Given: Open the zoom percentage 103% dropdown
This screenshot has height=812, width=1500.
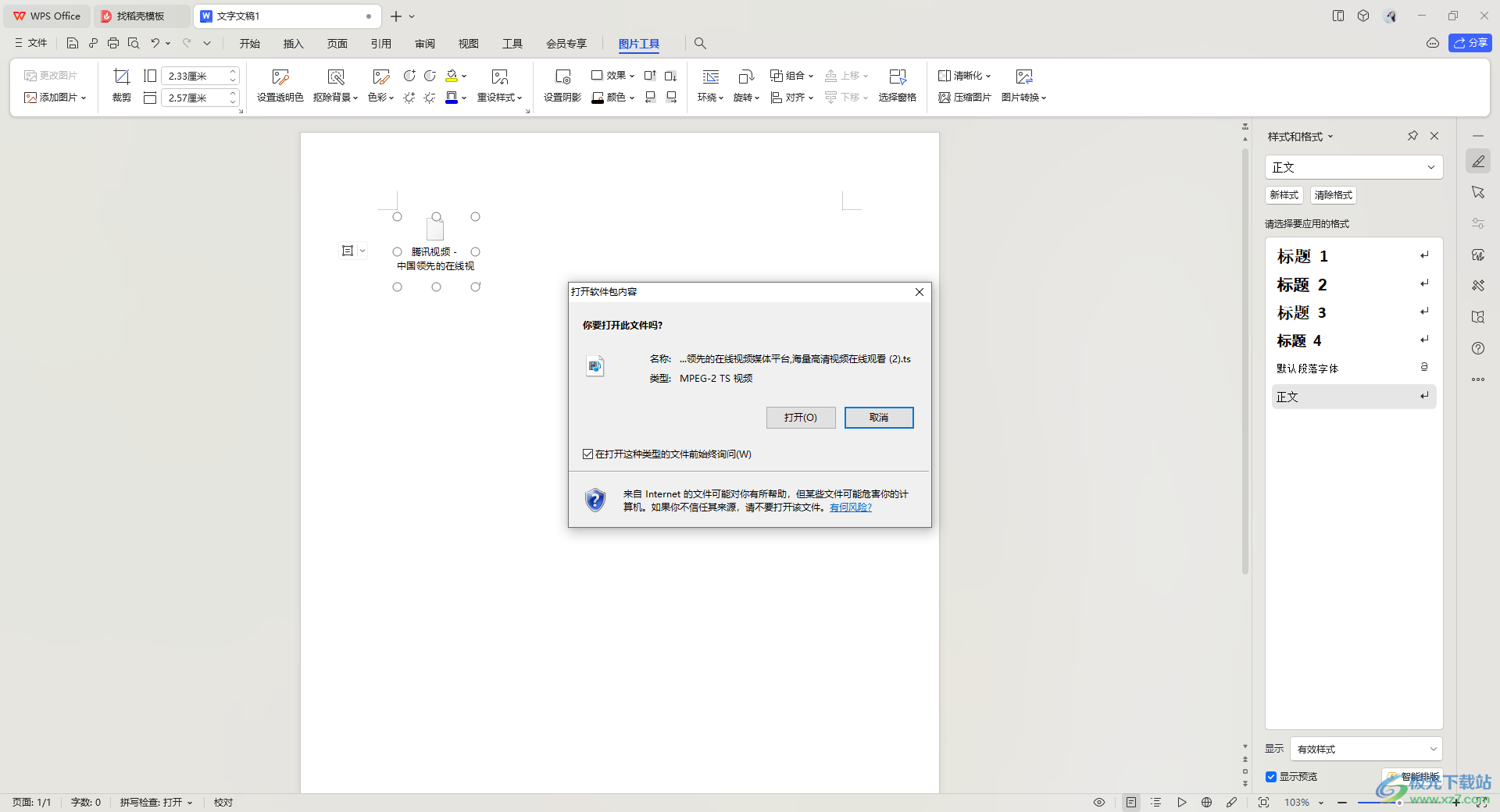Looking at the screenshot, I should (1321, 803).
